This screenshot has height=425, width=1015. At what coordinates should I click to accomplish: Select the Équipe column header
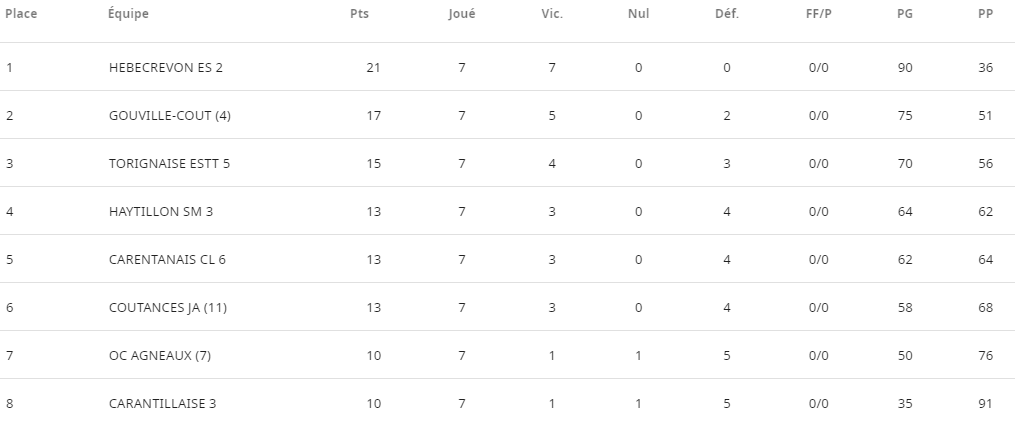[128, 14]
